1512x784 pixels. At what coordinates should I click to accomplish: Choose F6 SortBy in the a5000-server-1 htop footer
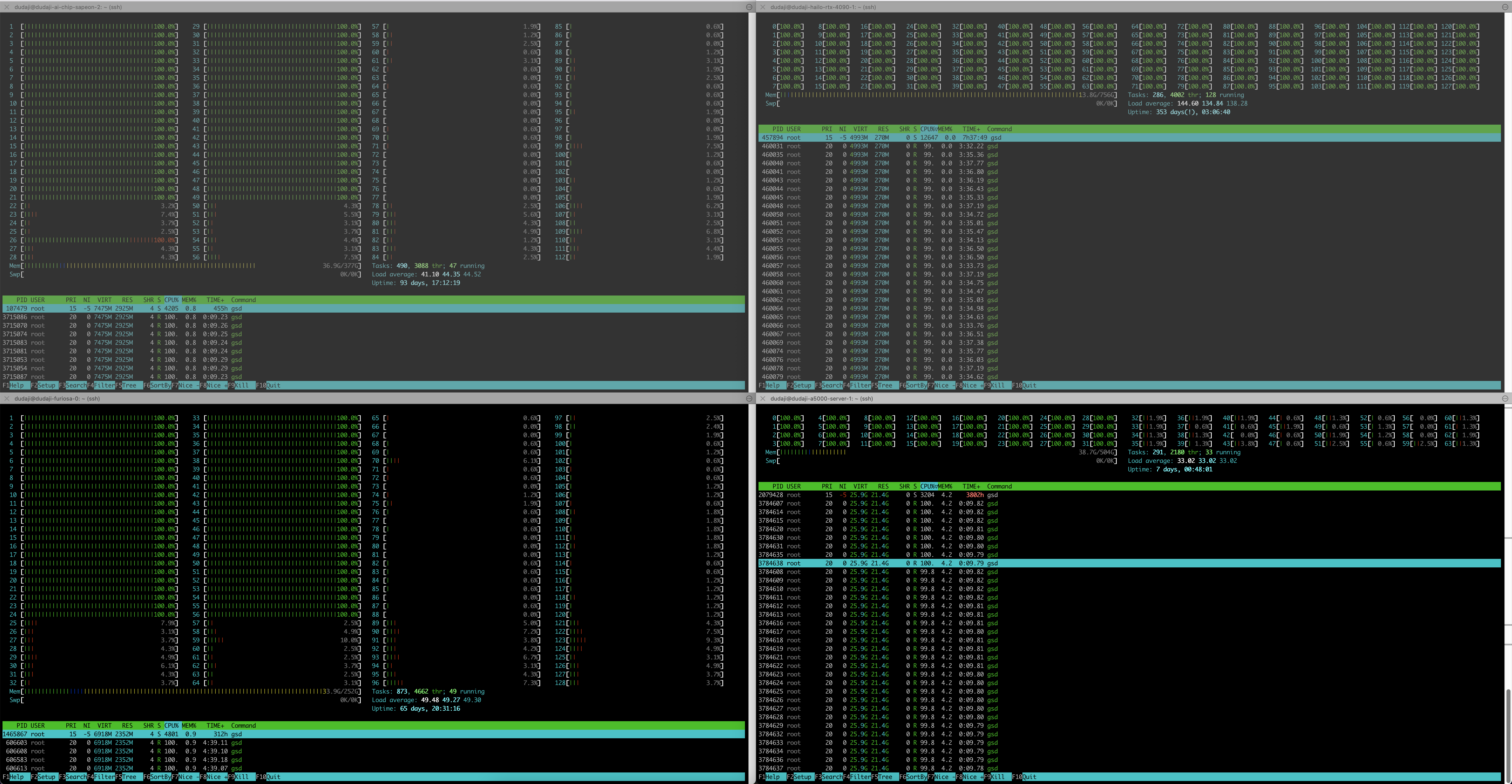(914, 777)
